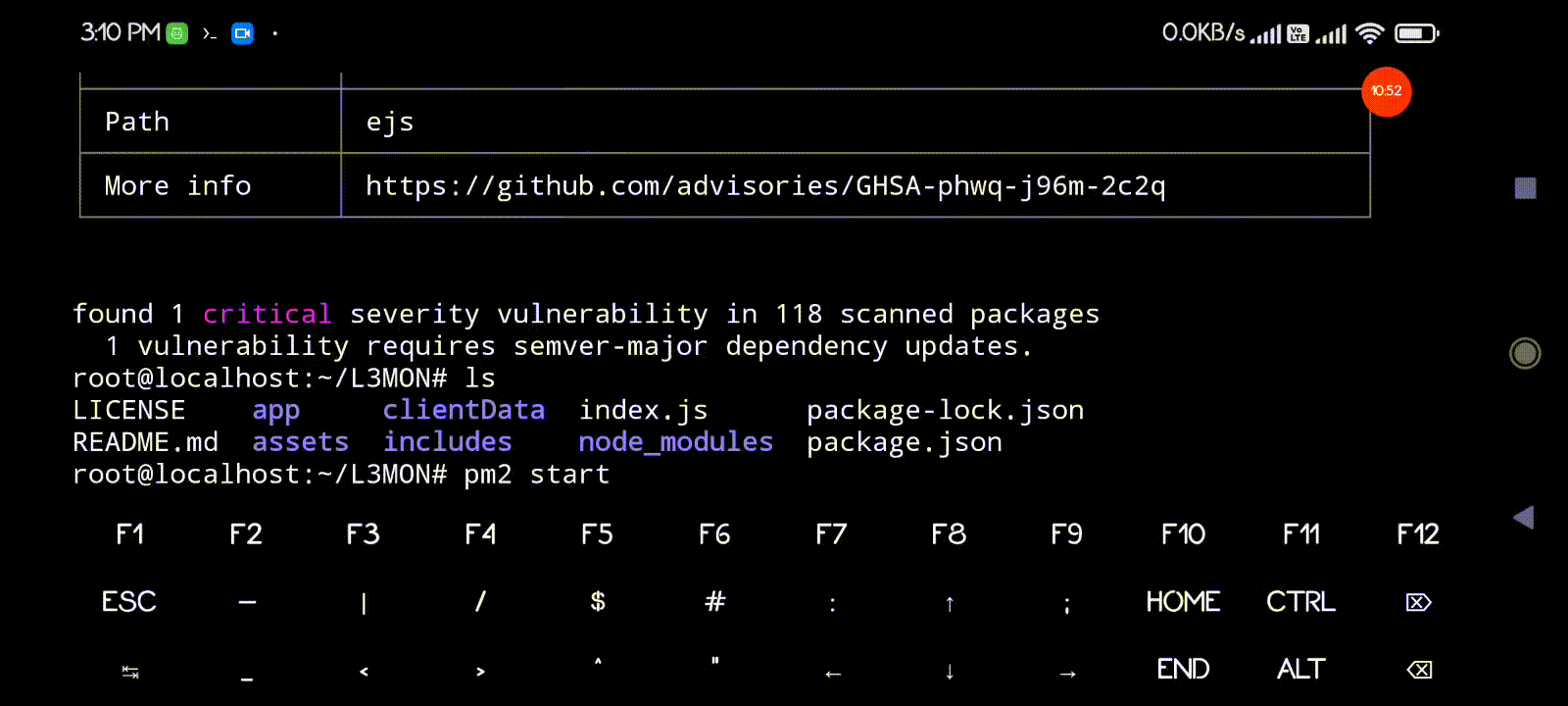The image size is (1568, 706).
Task: Tap the less-than sign key
Action: (364, 672)
